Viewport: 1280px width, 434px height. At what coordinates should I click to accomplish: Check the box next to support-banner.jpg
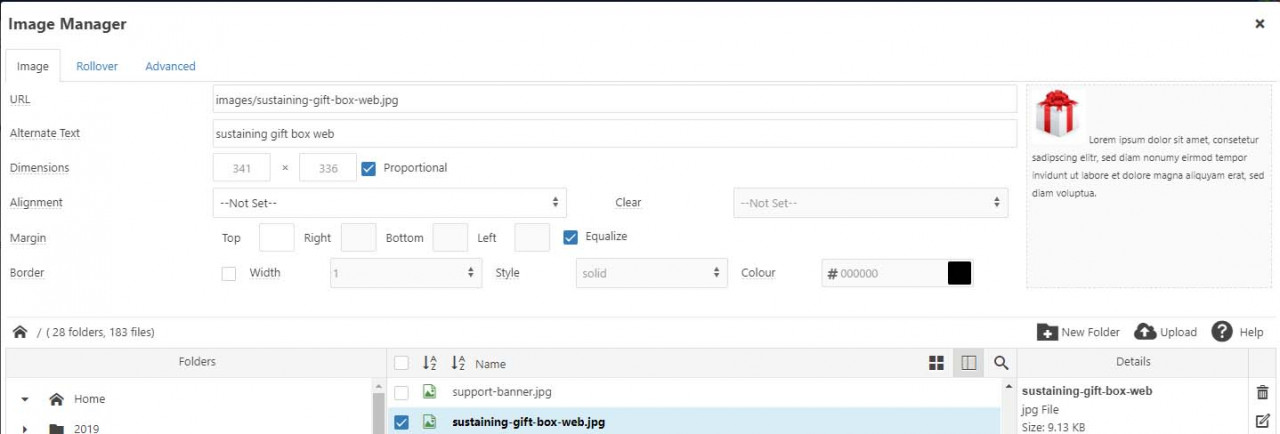(401, 392)
